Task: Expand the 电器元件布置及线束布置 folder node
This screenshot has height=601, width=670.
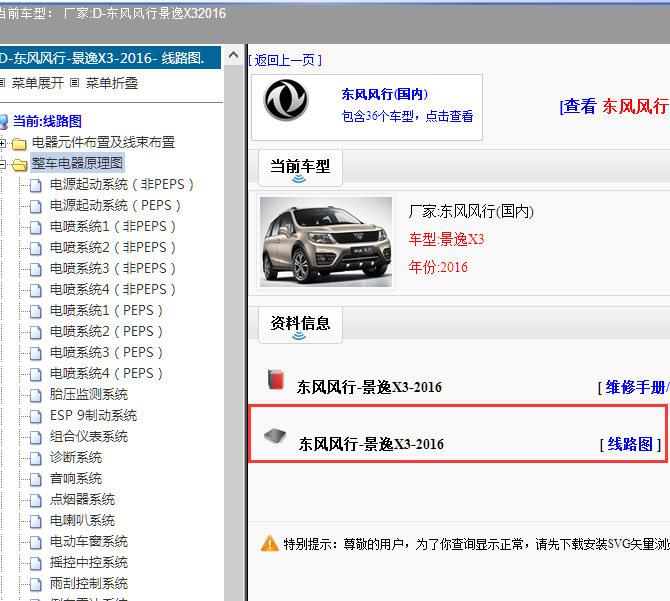Action: click(2, 144)
